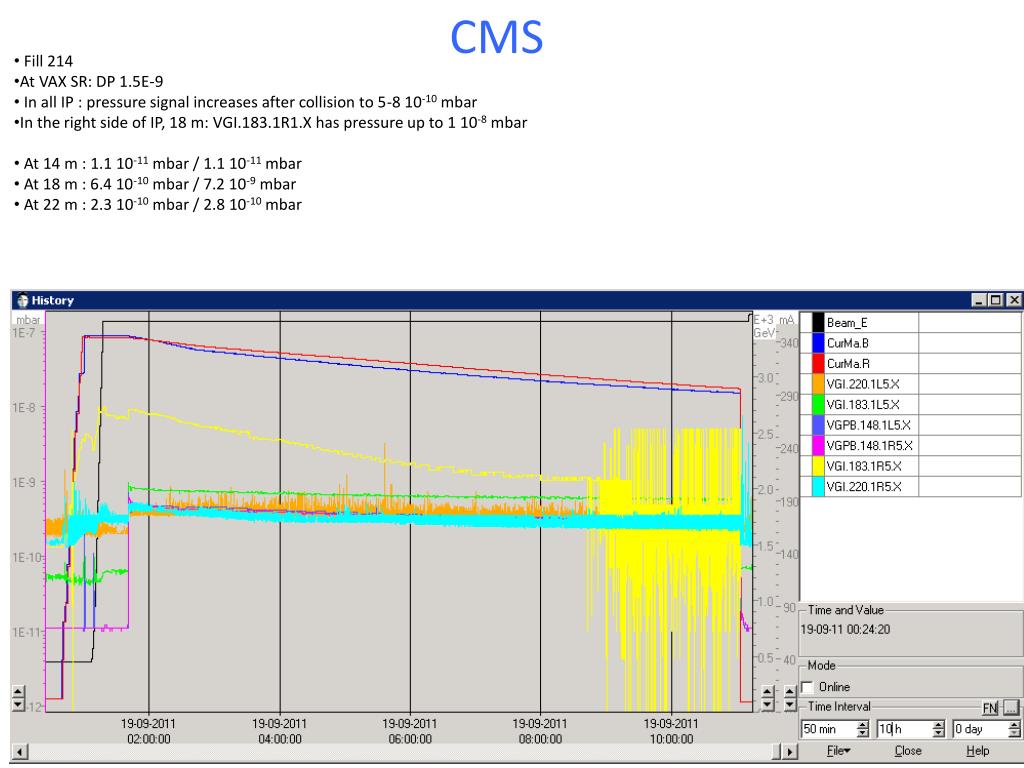
Task: Click the E+3 axis down arrow
Action: tap(768, 705)
